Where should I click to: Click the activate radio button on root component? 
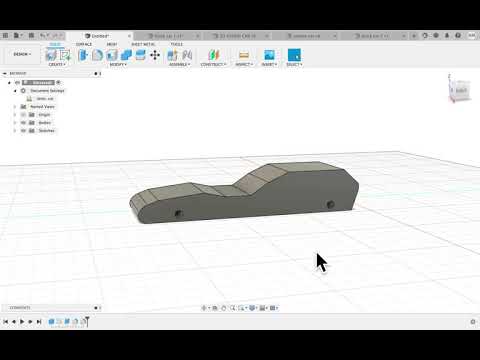(58, 82)
